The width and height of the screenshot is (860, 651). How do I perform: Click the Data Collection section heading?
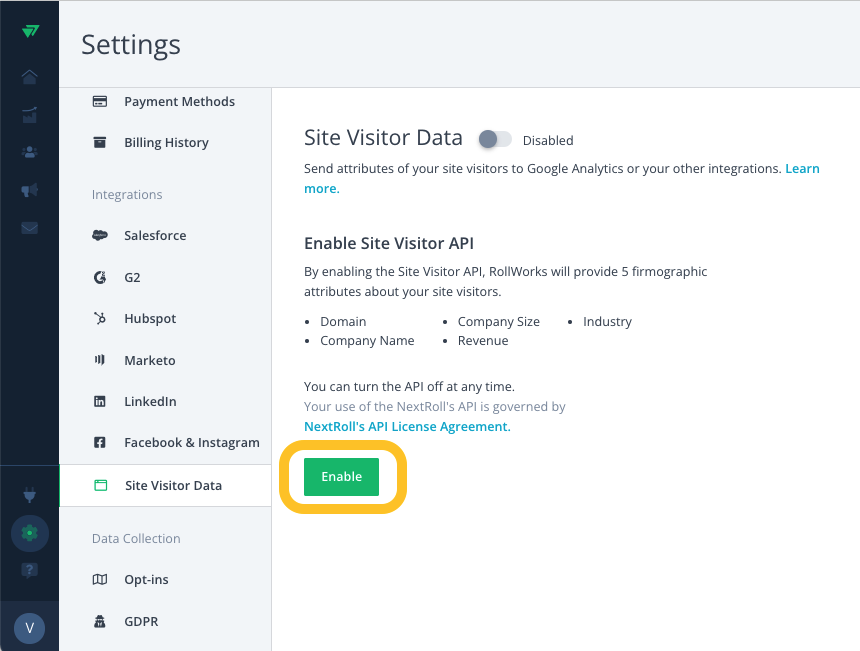tap(136, 539)
